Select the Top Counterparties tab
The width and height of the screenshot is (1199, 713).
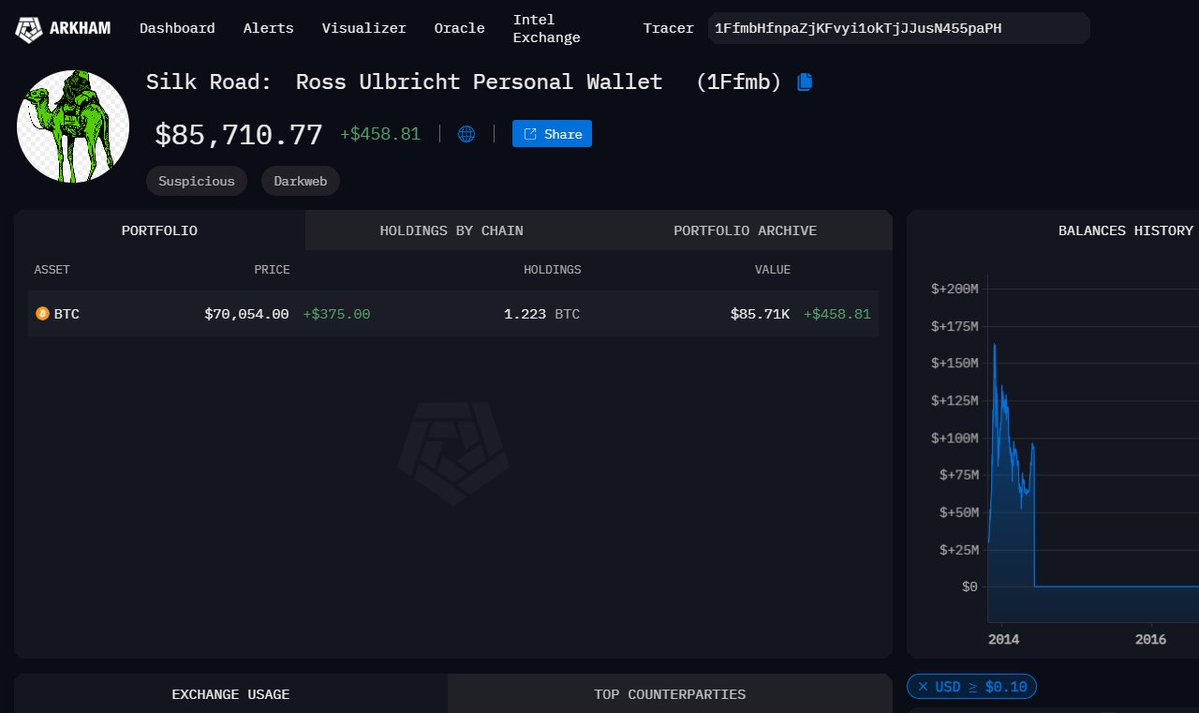pos(669,694)
